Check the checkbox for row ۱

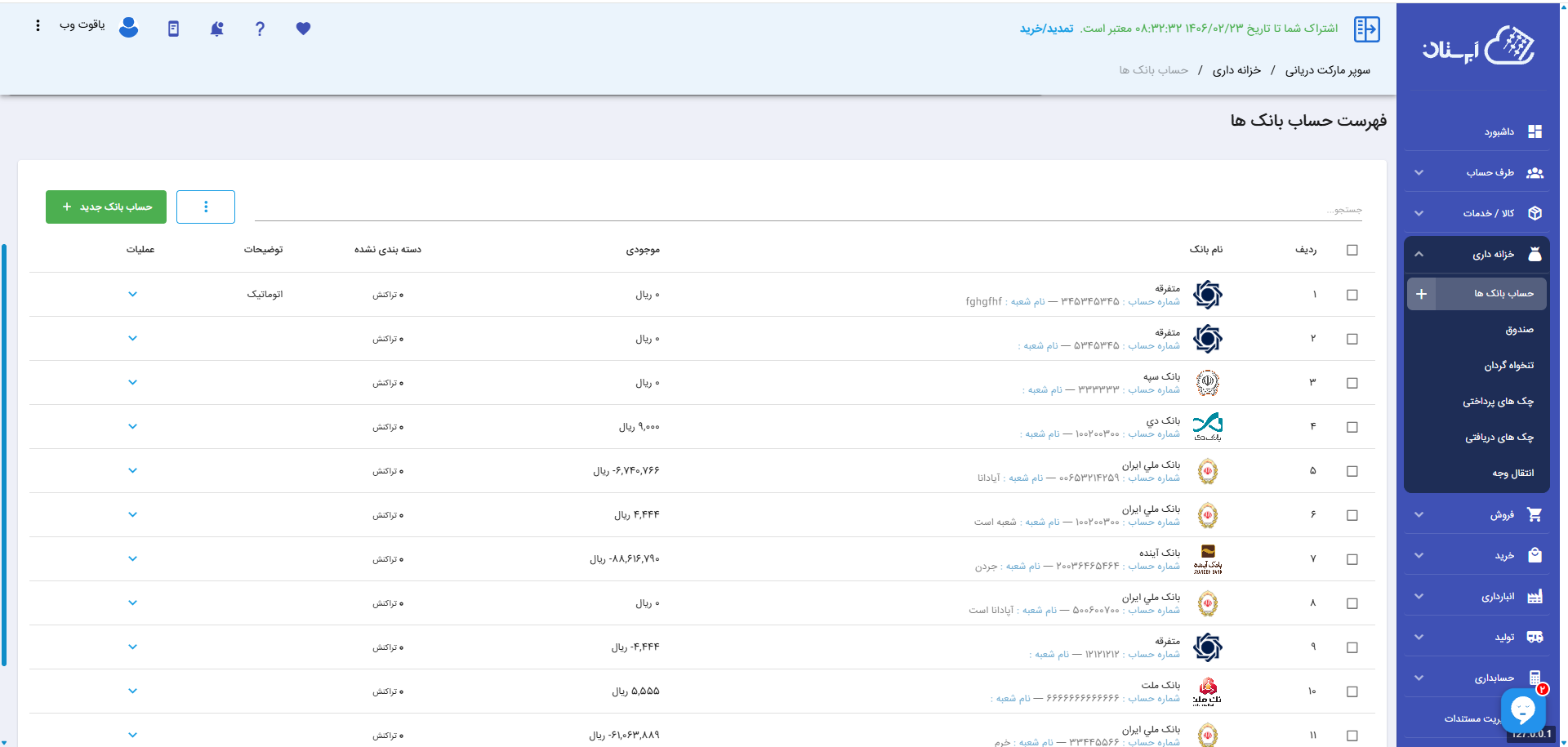(1352, 295)
